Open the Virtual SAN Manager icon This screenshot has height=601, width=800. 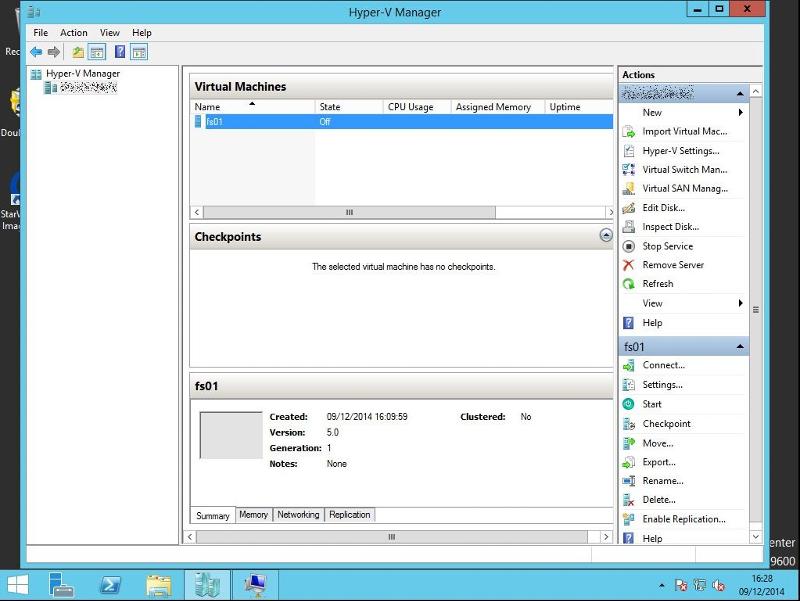(629, 189)
